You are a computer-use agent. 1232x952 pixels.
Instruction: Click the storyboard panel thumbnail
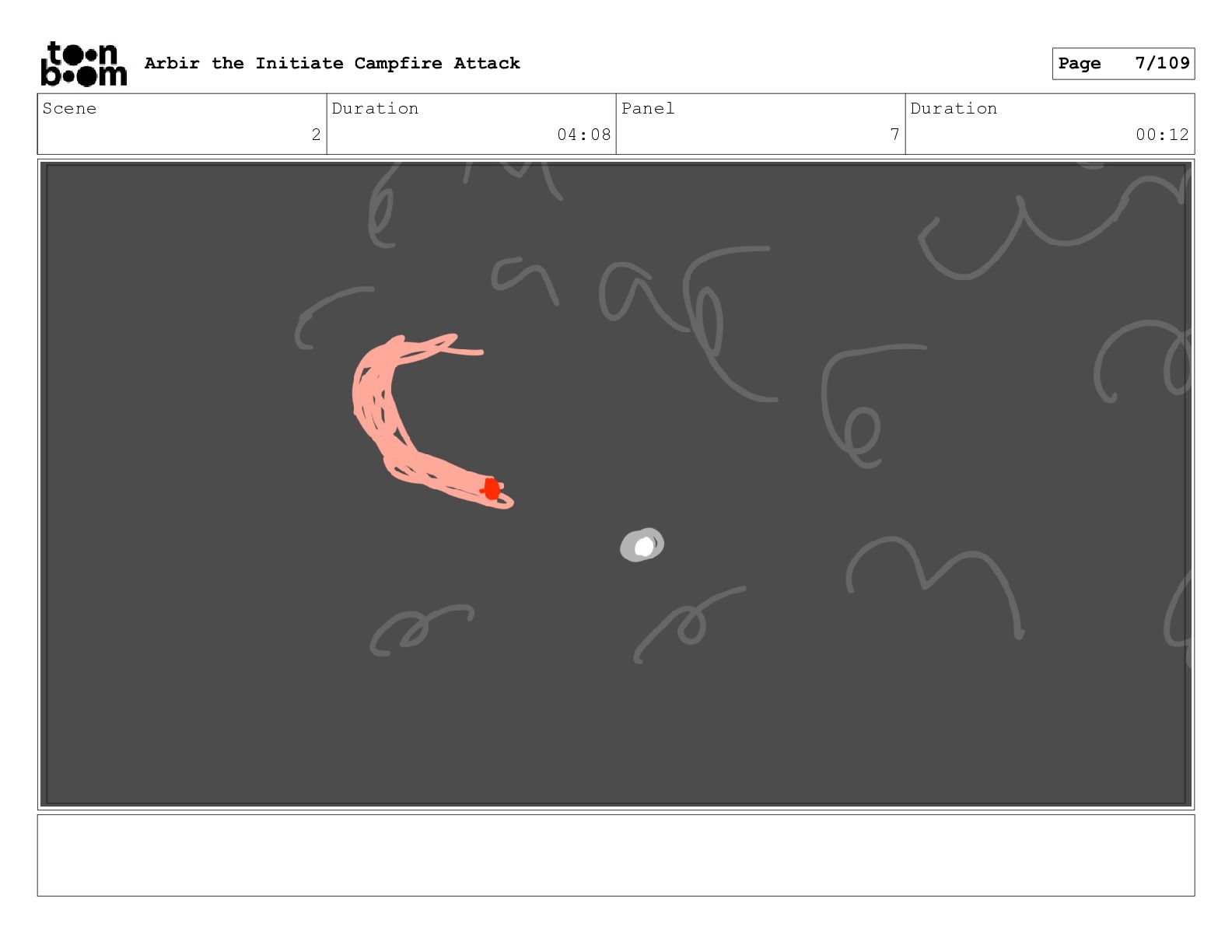616,484
